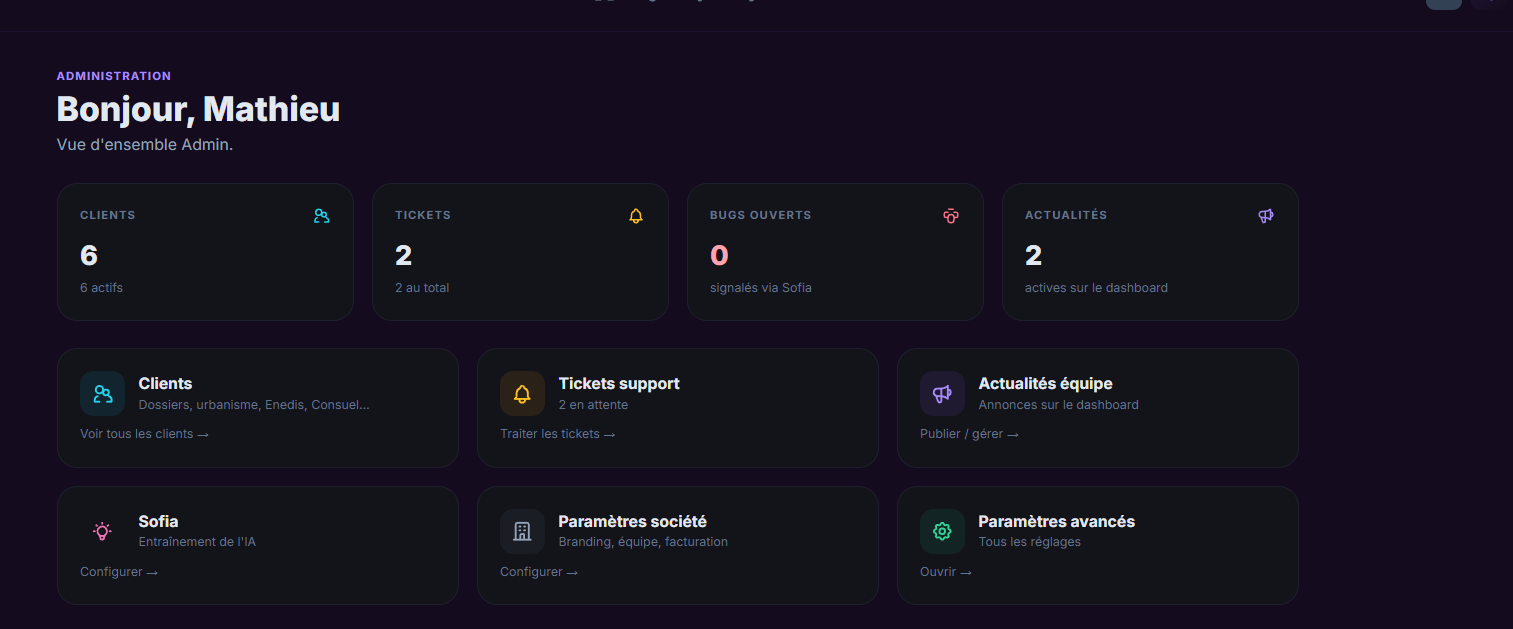Click the purple megaphone Actualités équipe icon
The image size is (1513, 629).
tap(942, 394)
